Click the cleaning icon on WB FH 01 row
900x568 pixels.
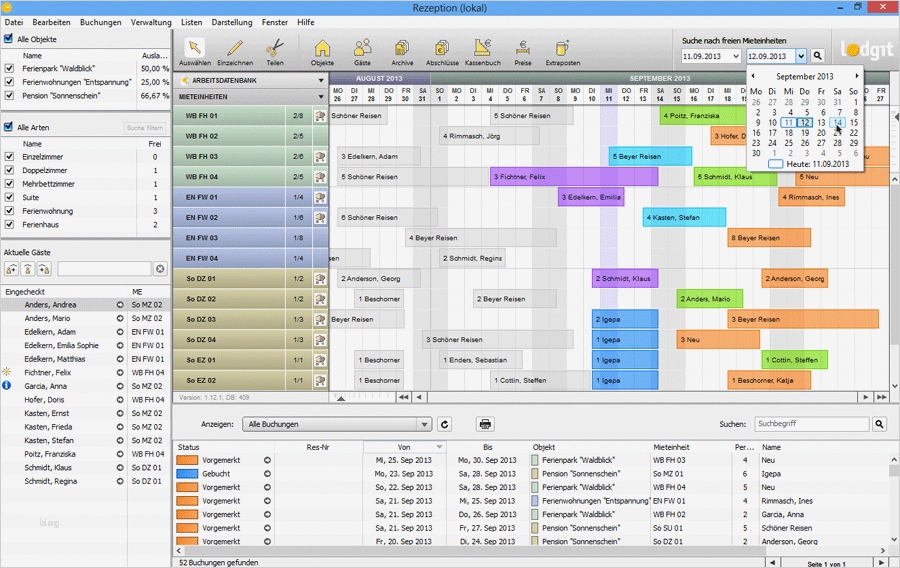320,116
